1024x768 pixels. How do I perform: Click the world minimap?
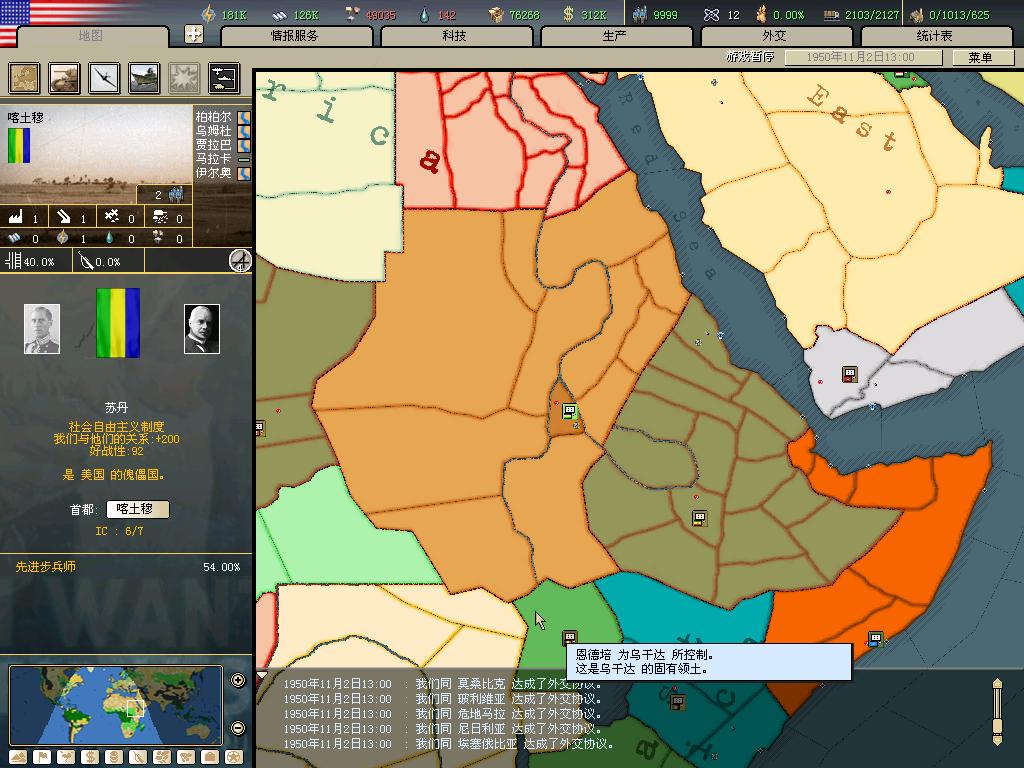(115, 705)
